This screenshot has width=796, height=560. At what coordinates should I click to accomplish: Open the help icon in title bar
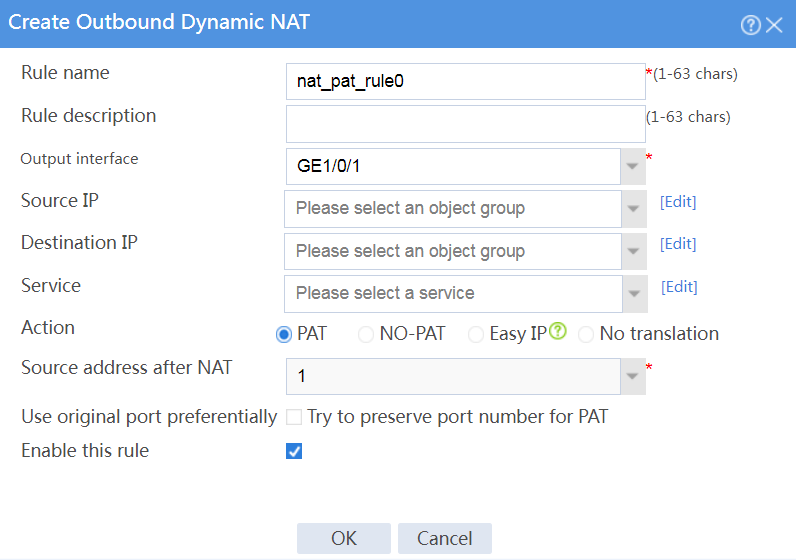[x=750, y=24]
